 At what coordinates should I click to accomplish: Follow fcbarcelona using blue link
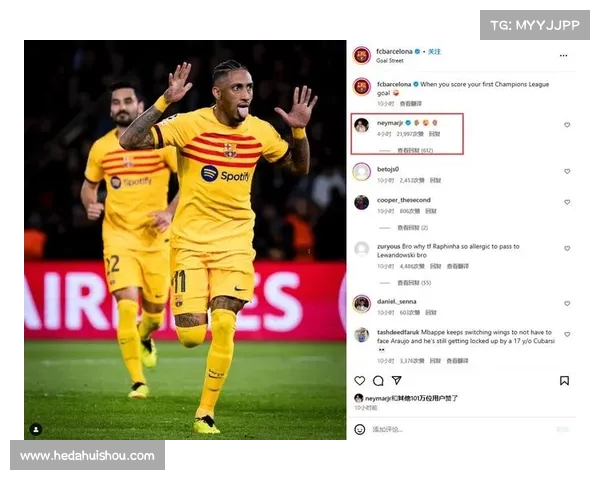click(x=434, y=52)
